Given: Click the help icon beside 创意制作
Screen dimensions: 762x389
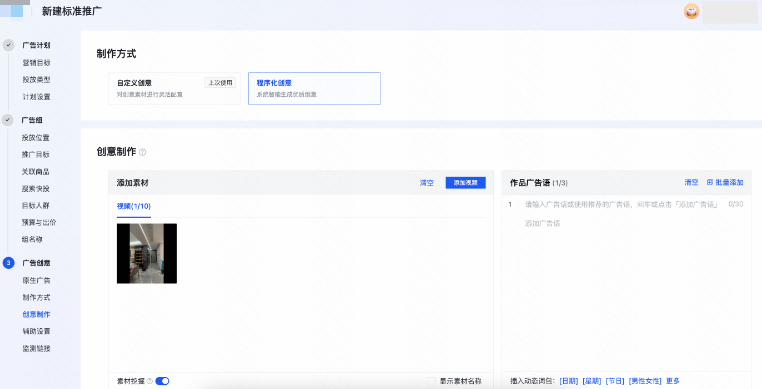Looking at the screenshot, I should click(x=142, y=152).
